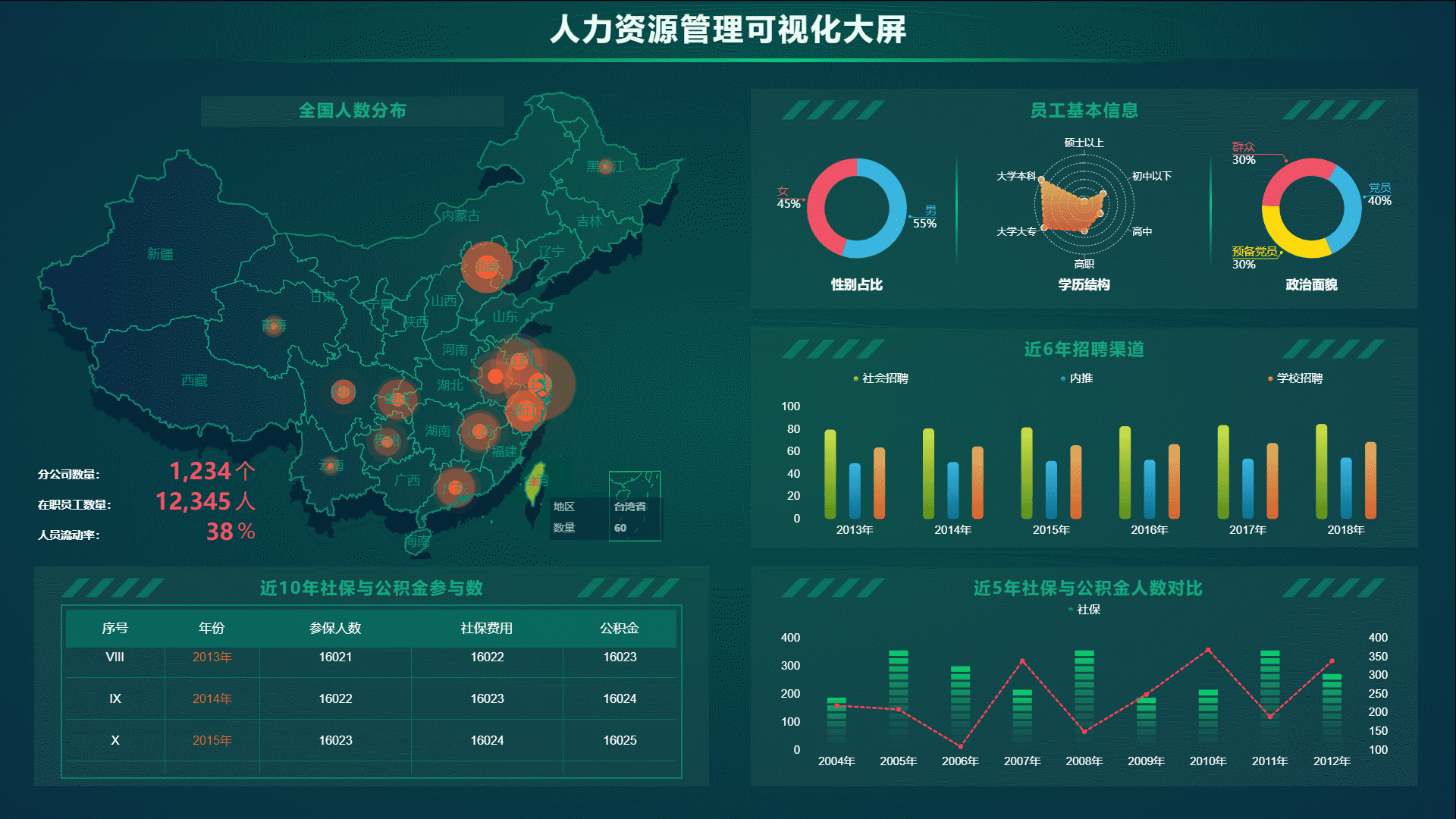Click the 硕士以上 radar axis label
This screenshot has height=819, width=1456.
pyautogui.click(x=1084, y=143)
